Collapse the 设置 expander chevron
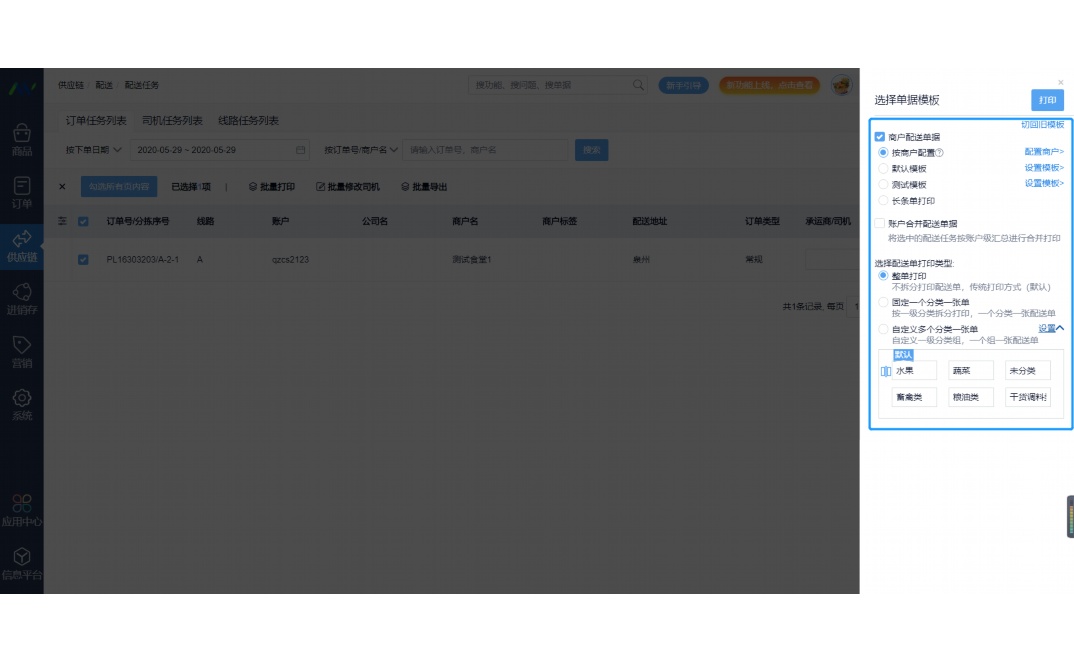 point(1060,328)
